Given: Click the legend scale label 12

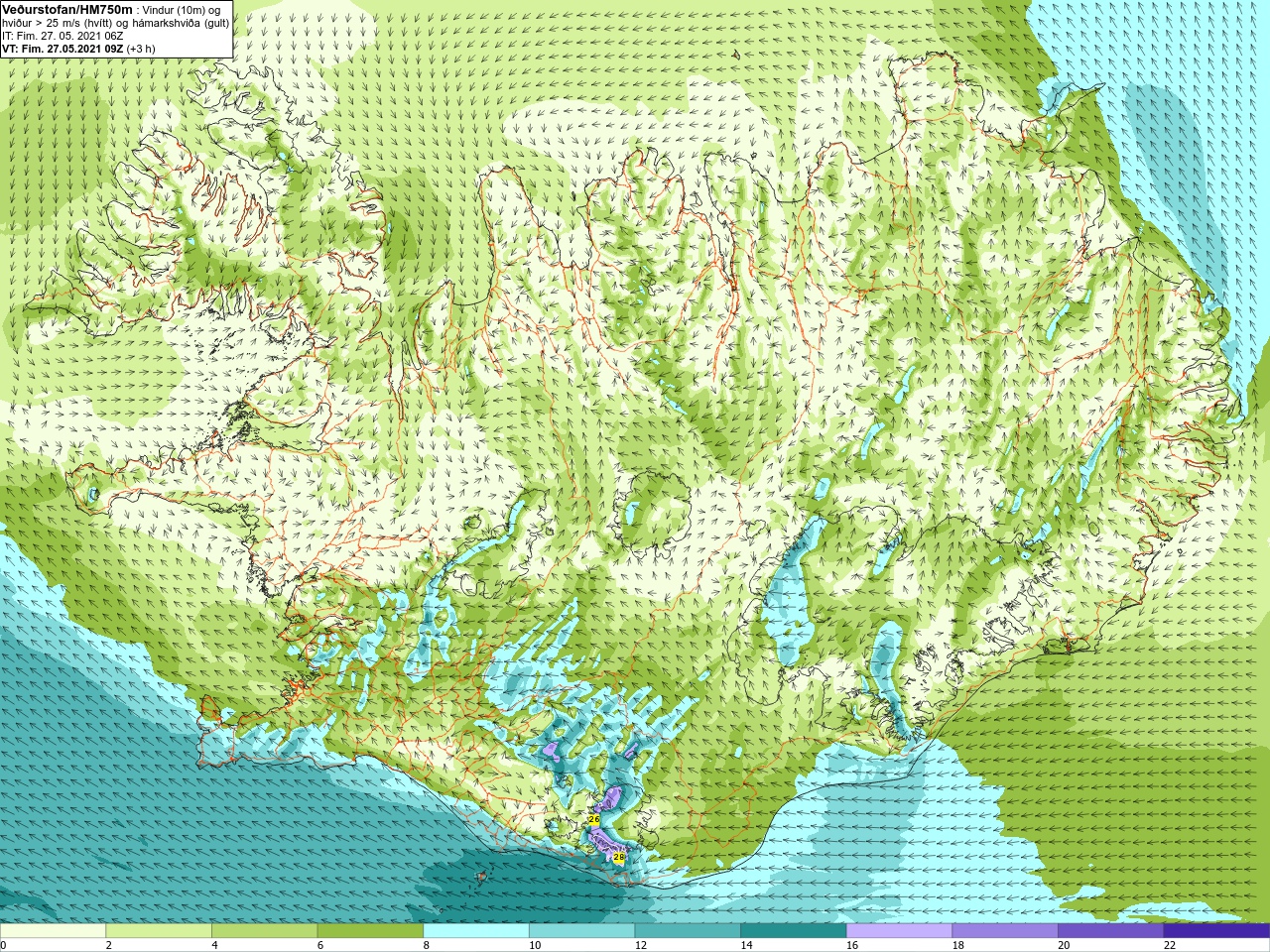Looking at the screenshot, I should point(641,945).
